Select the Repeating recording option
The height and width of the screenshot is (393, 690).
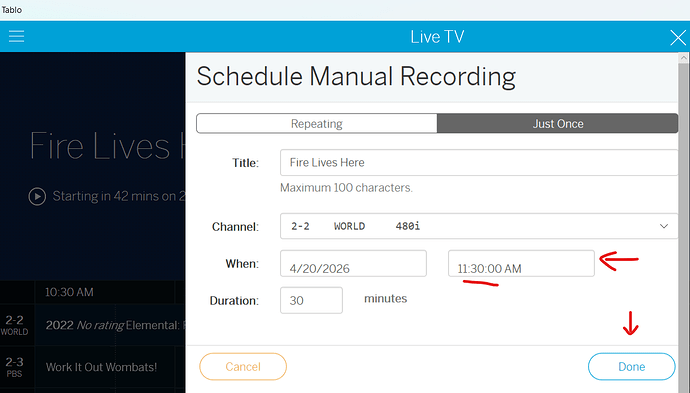pyautogui.click(x=317, y=124)
